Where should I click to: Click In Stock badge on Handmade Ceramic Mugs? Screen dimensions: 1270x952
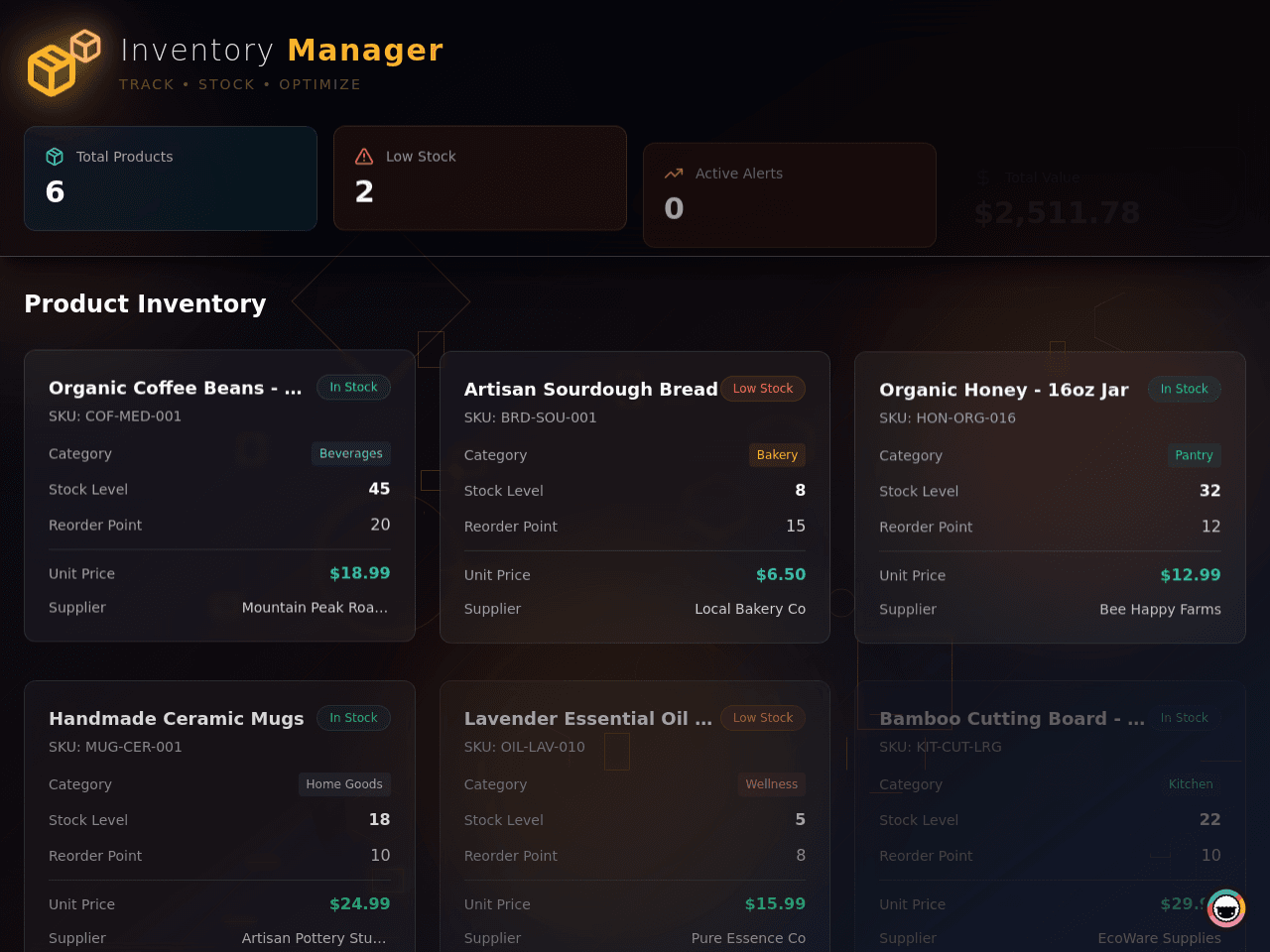353,718
